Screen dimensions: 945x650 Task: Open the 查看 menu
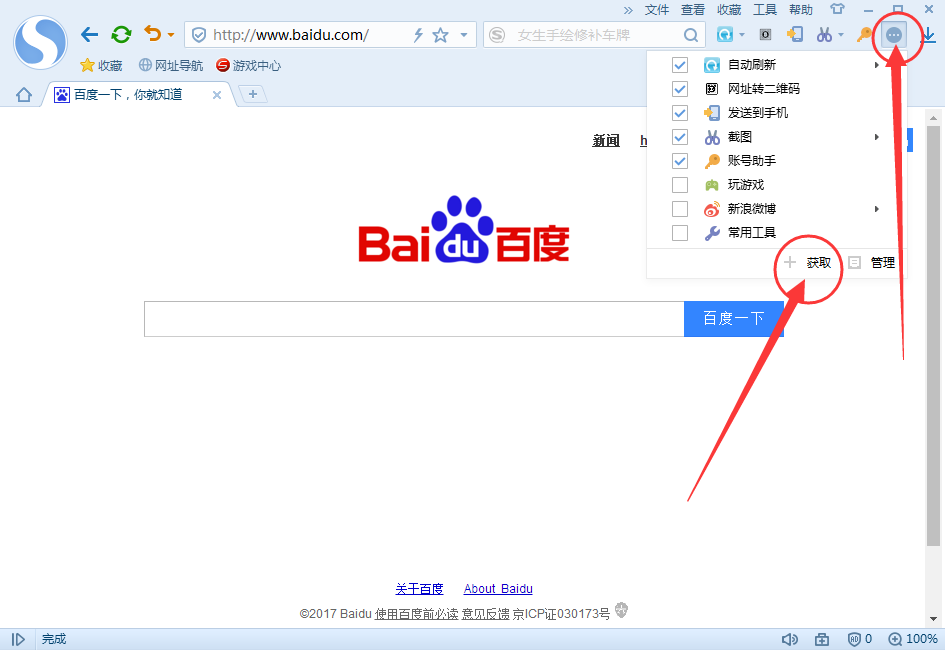692,10
